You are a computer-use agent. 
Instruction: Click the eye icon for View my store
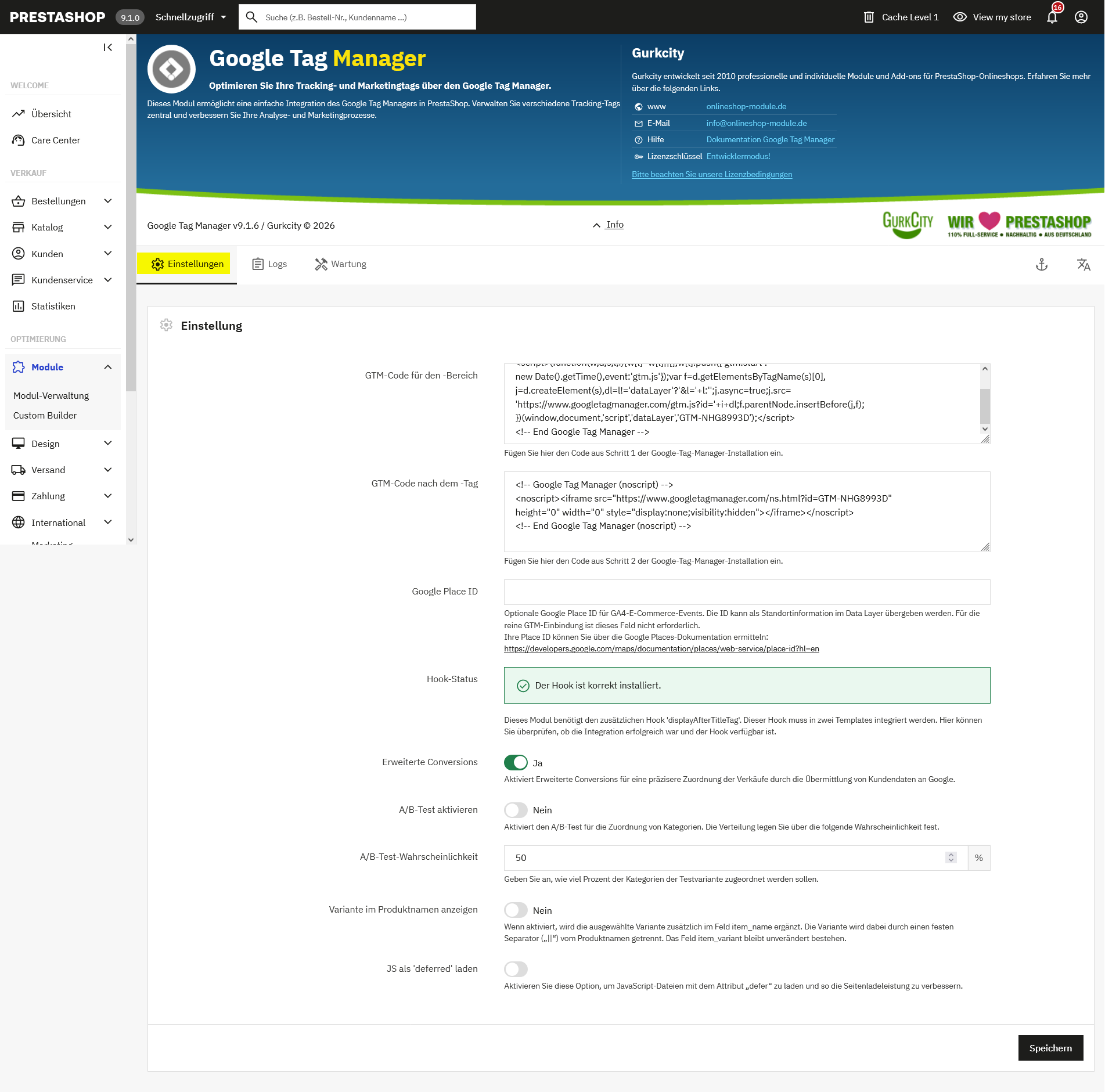[960, 17]
